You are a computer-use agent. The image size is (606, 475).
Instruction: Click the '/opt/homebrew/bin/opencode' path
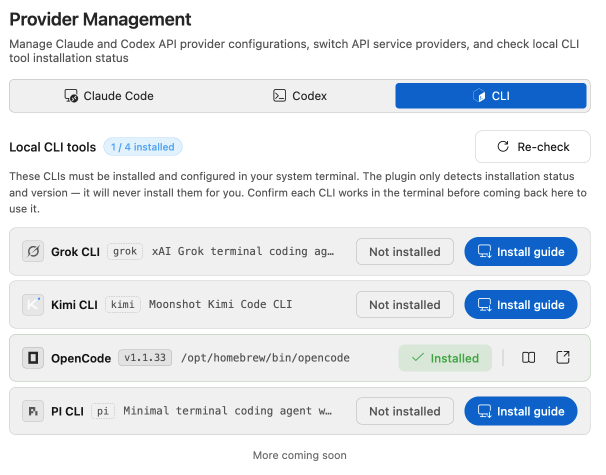coord(265,358)
